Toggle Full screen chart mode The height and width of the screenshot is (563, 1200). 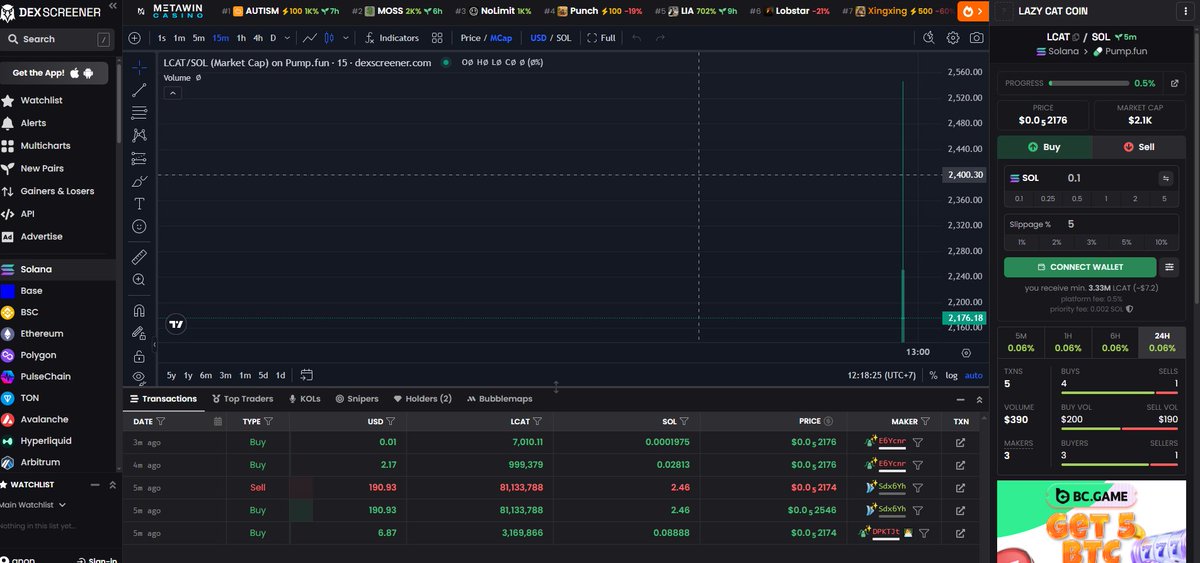601,38
